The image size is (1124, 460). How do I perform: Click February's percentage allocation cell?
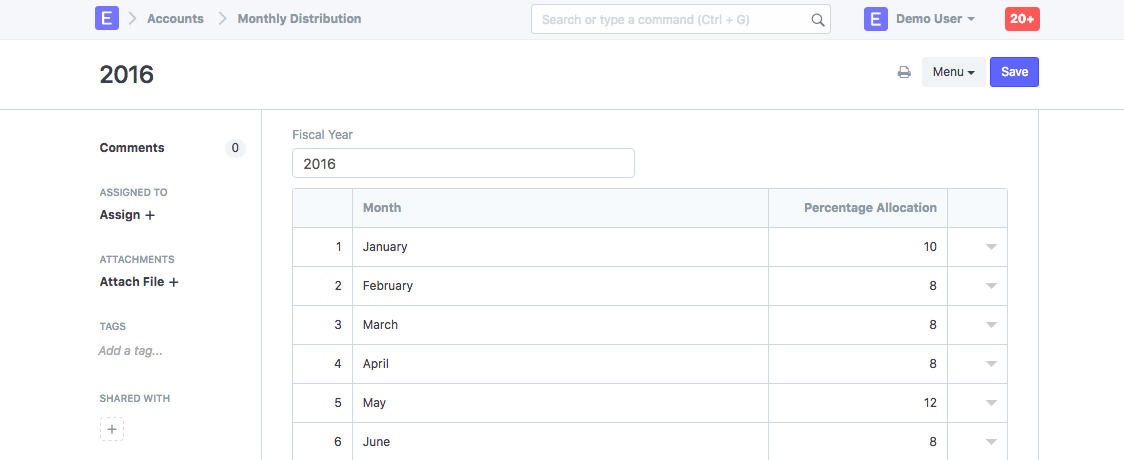(x=858, y=286)
